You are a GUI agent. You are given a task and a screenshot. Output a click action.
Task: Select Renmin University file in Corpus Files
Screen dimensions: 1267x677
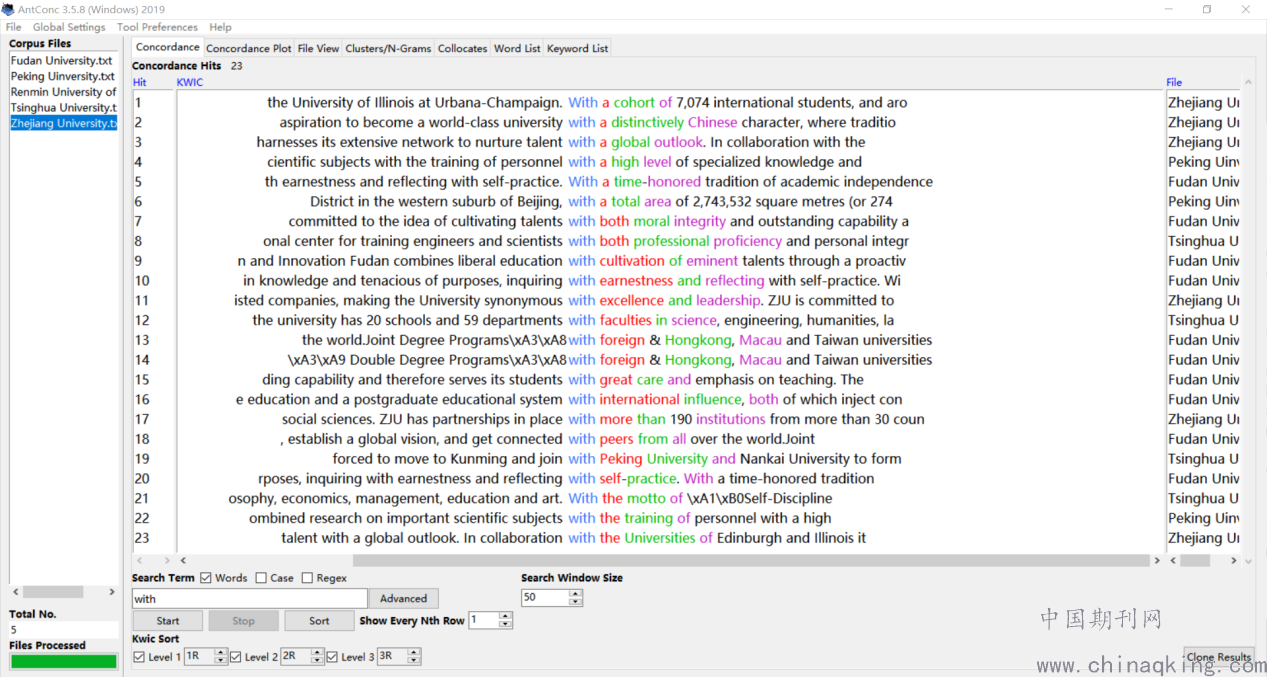coord(64,92)
